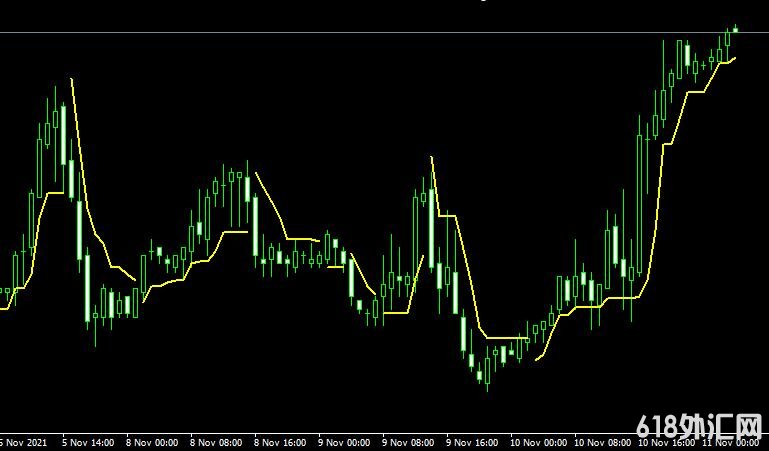
Task: Click the 8 Nov 00:00 axis label
Action: 152,441
